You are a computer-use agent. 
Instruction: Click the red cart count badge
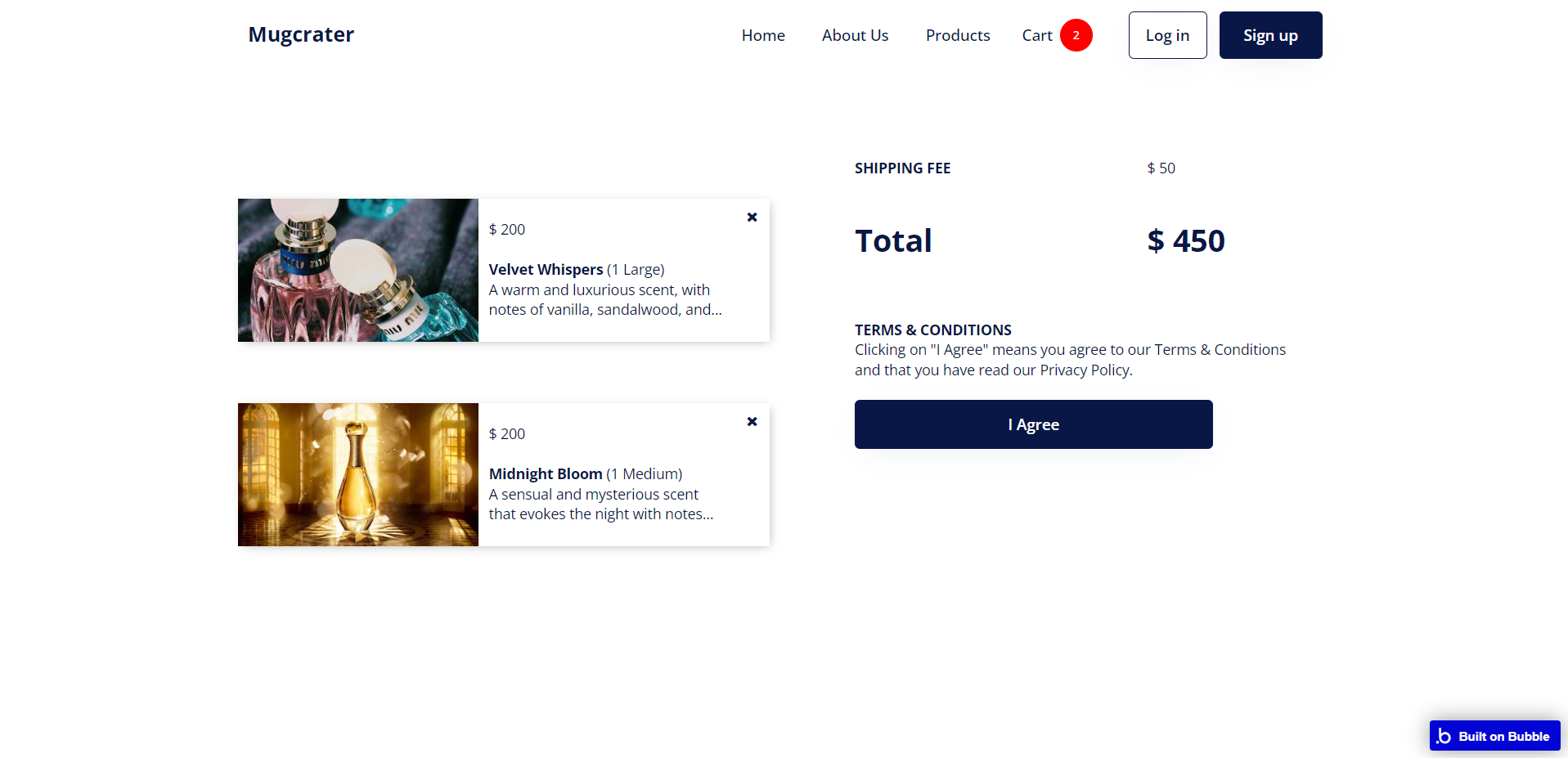coord(1076,35)
